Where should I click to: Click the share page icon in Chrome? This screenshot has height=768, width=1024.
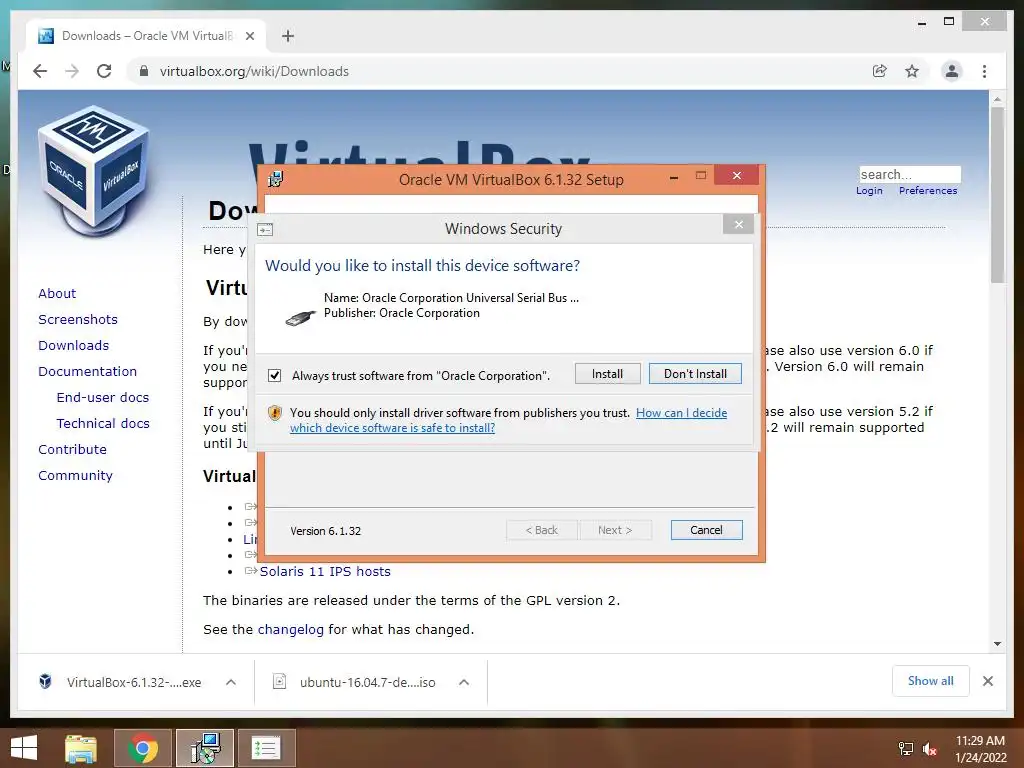click(880, 71)
